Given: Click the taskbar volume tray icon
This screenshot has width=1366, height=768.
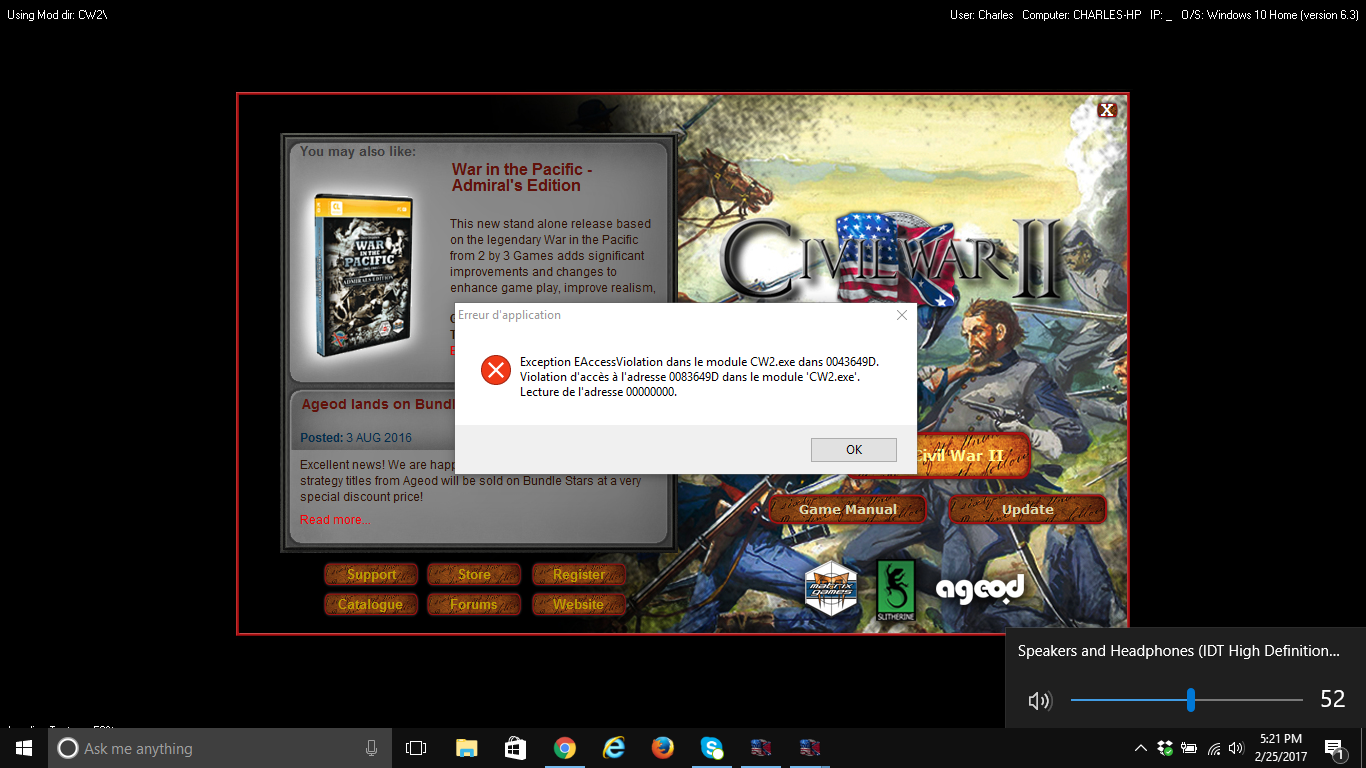Looking at the screenshot, I should coord(1236,748).
